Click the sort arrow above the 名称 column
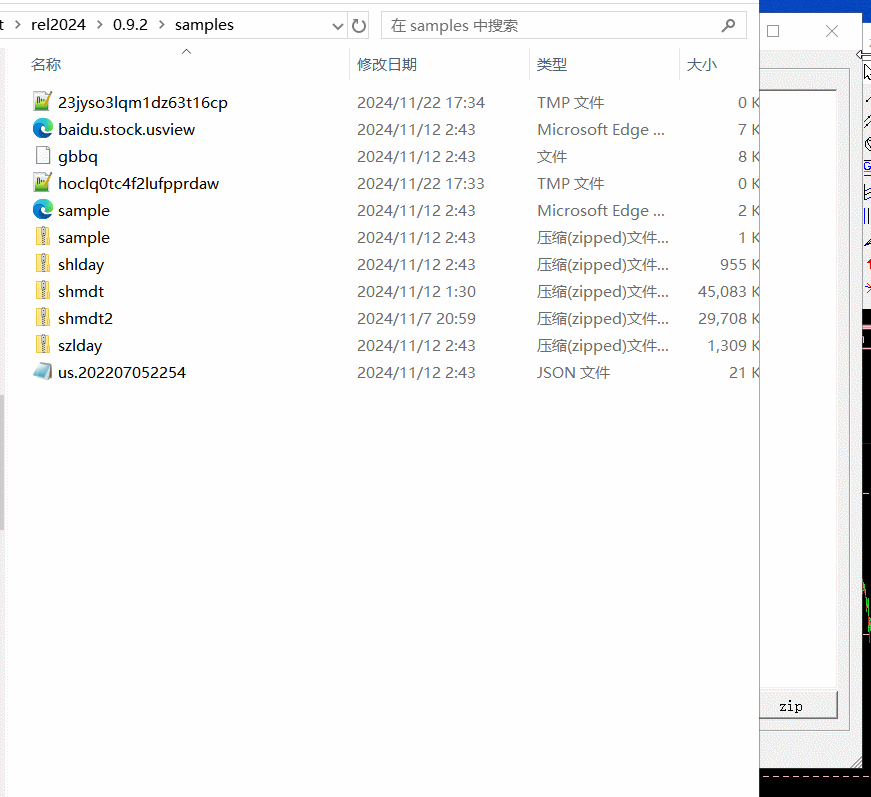 (x=187, y=52)
